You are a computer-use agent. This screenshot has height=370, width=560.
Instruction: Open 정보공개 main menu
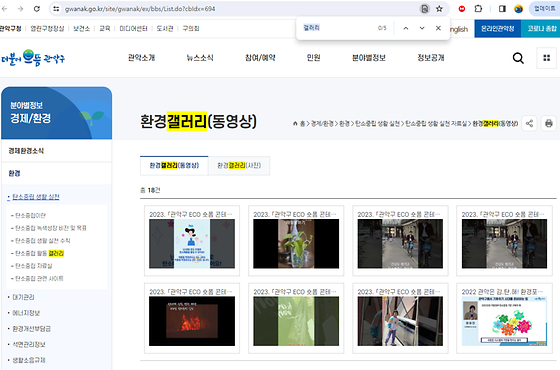tap(431, 58)
